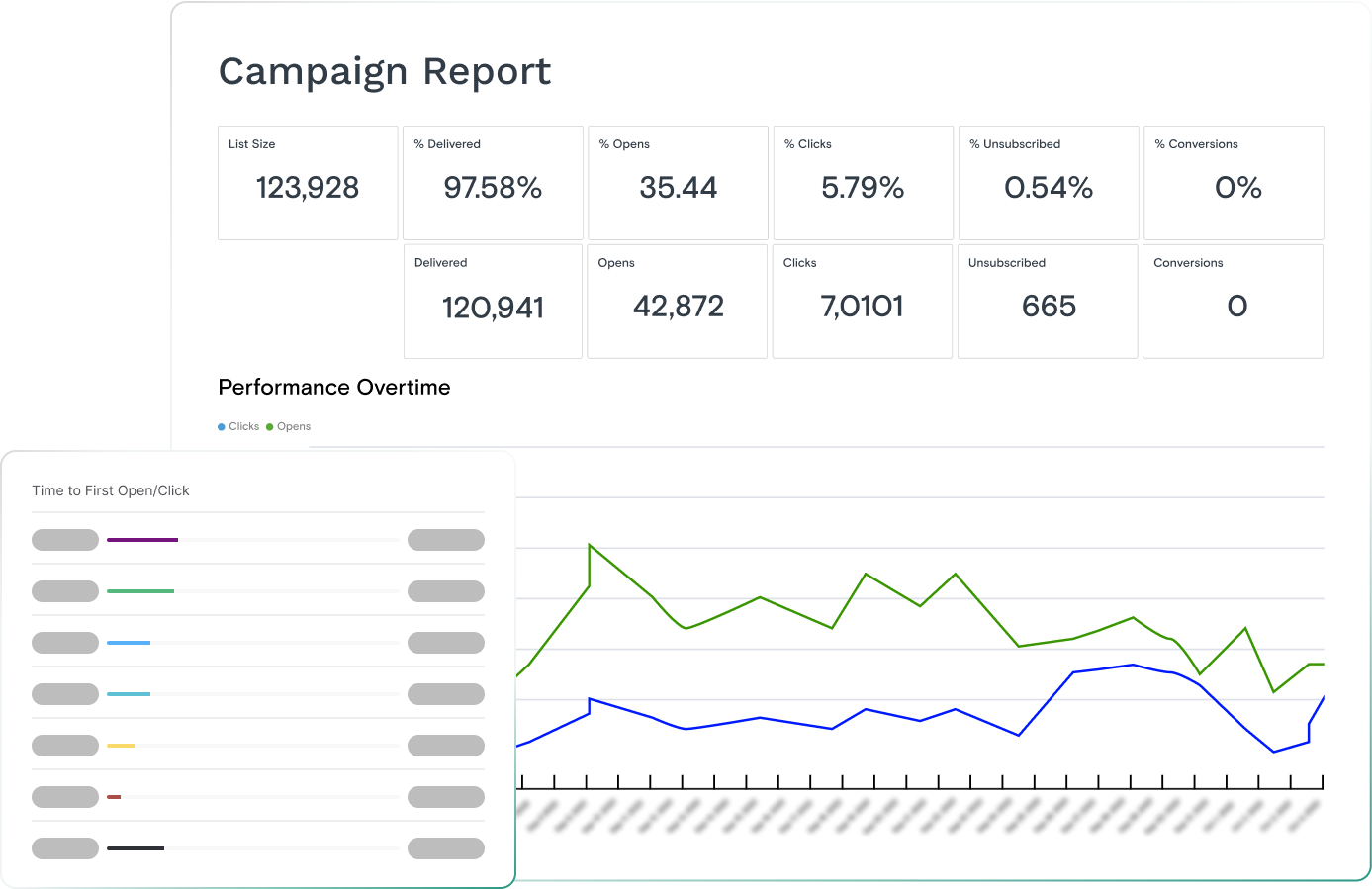Click the % Conversions value 0%
This screenshot has width=1372, height=889.
(1237, 188)
